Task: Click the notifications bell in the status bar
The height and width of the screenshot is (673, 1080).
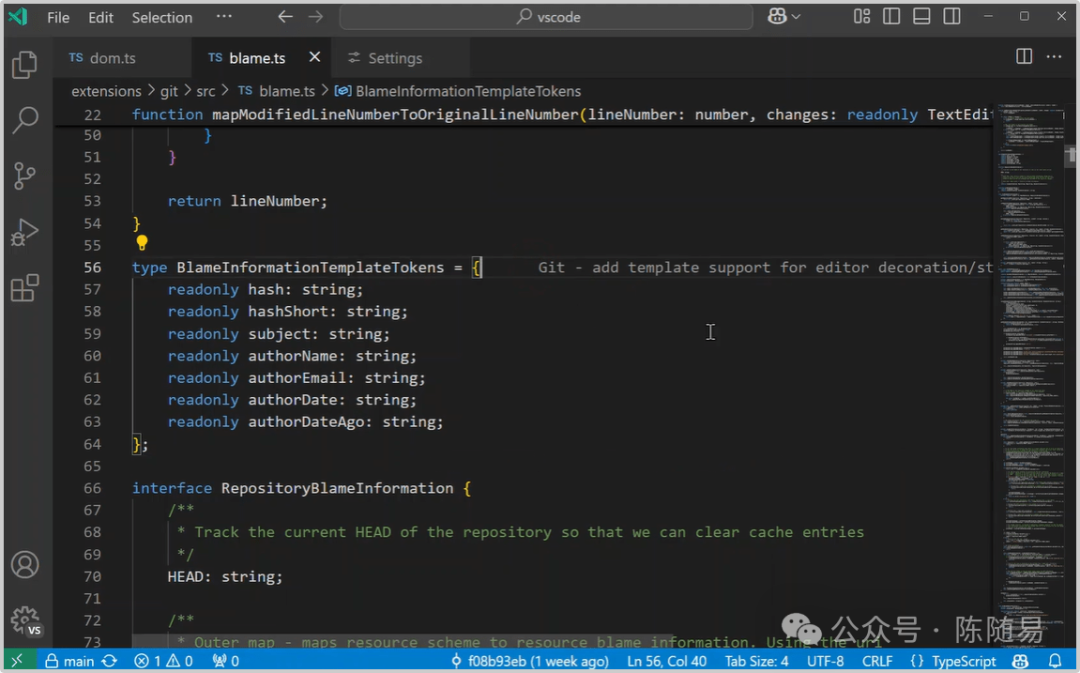Action: tap(1055, 660)
